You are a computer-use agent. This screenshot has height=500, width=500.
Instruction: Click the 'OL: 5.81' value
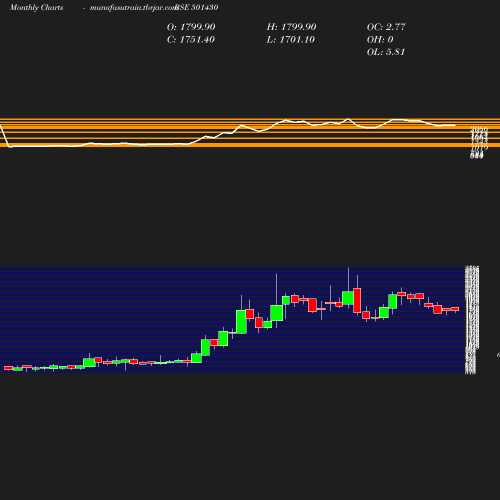pyautogui.click(x=386, y=52)
